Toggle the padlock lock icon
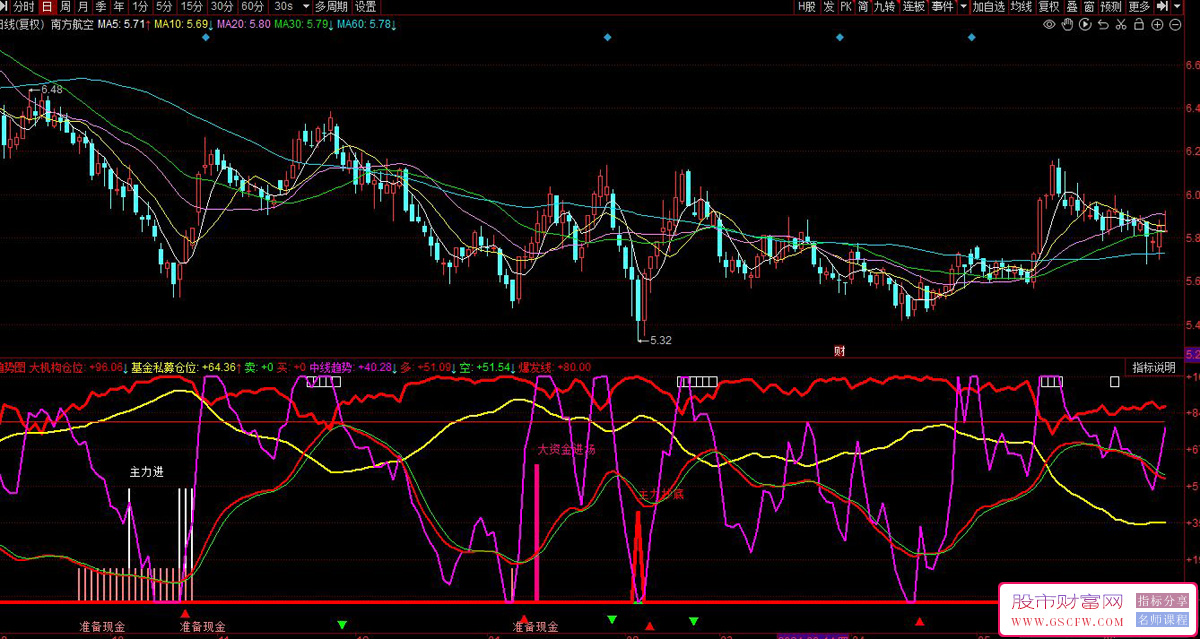 1139,24
